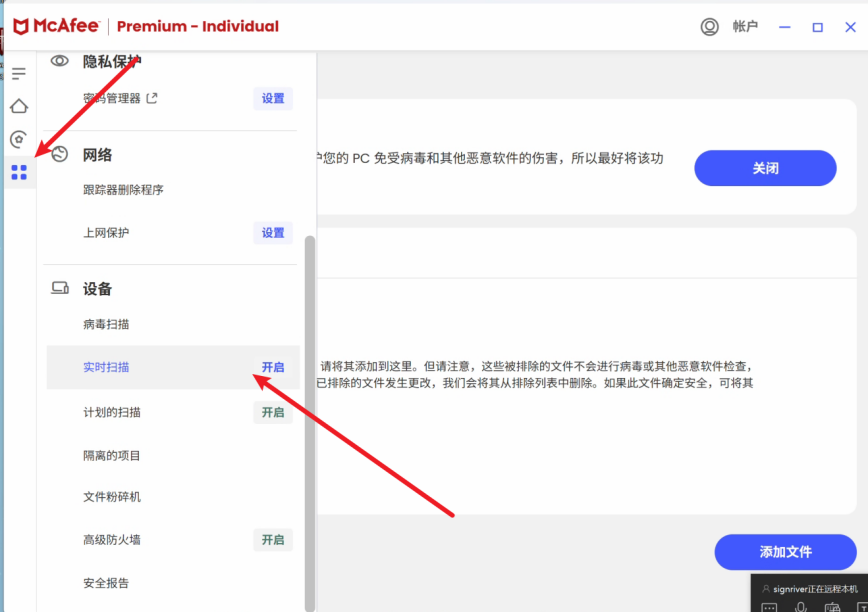
Task: Click the menu panel vertical scrollbar
Action: click(x=310, y=423)
